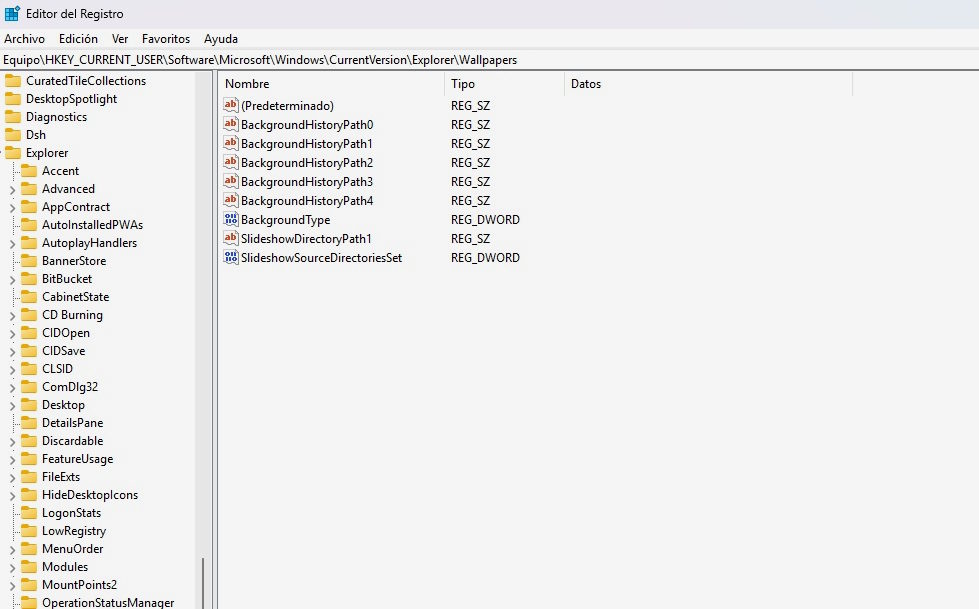Click the CabinetState folder icon

click(x=29, y=297)
